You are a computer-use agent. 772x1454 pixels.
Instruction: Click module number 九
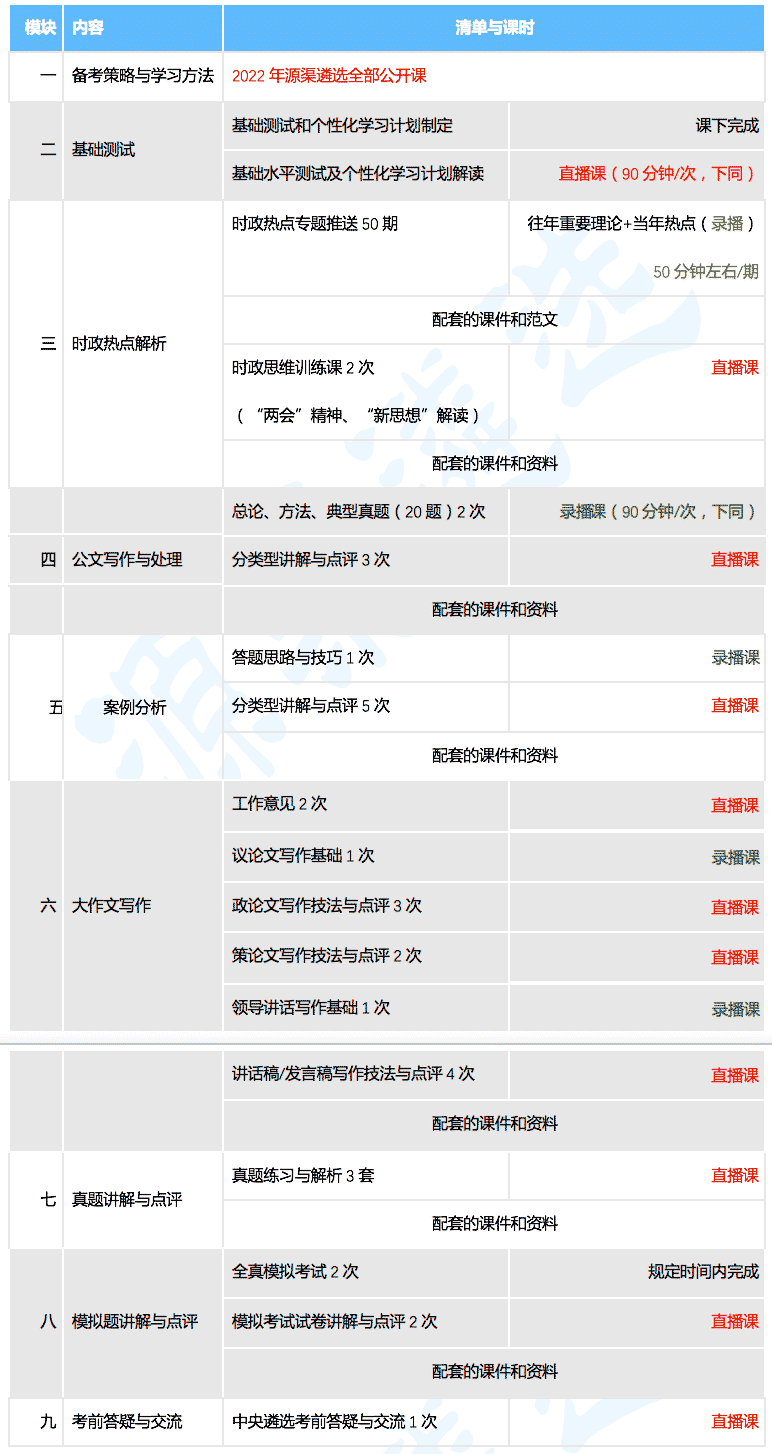(49, 1422)
